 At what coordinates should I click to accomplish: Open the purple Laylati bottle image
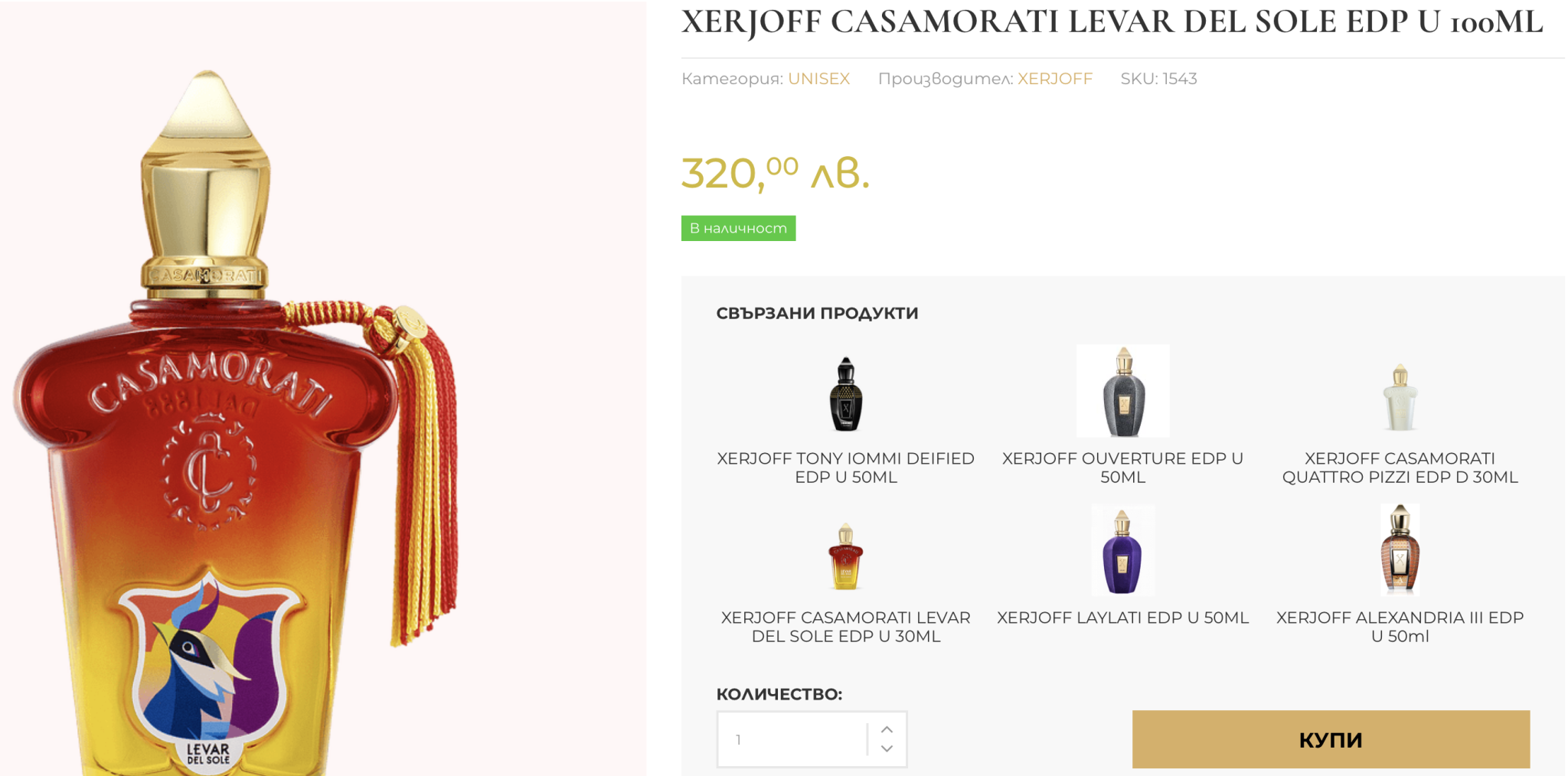[x=1122, y=551]
